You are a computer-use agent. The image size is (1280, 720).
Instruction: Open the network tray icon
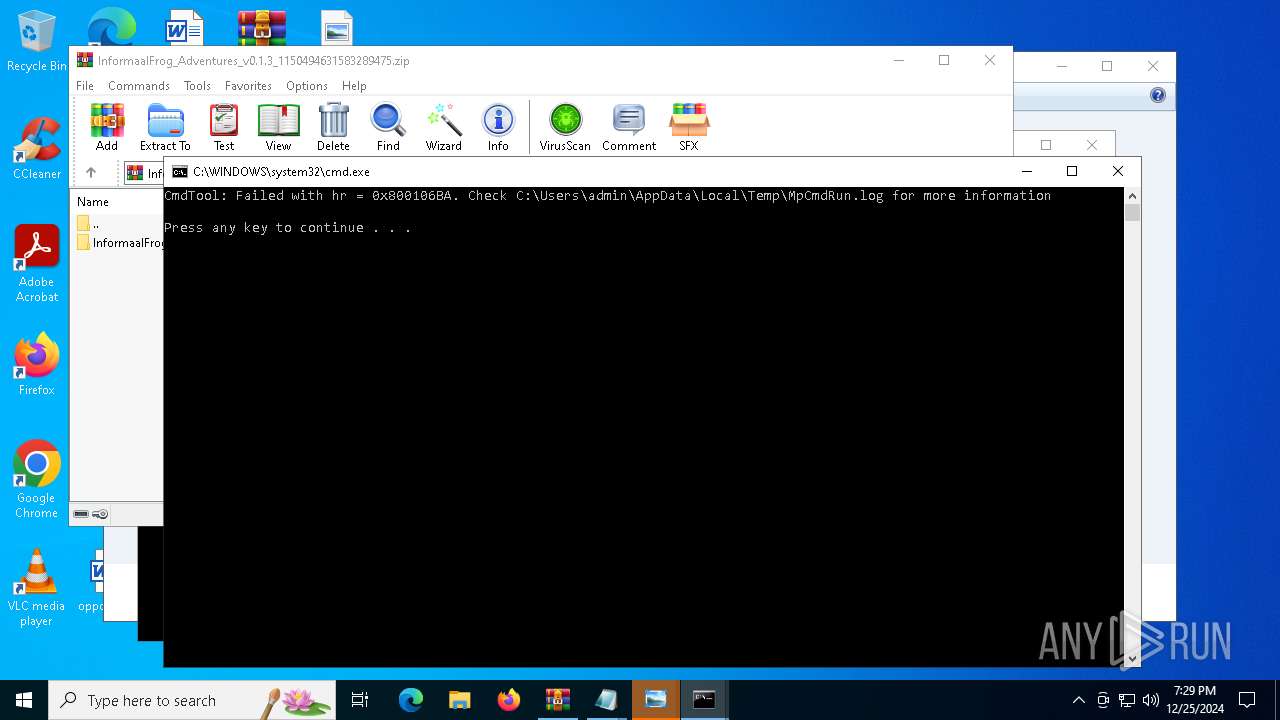[x=1127, y=700]
